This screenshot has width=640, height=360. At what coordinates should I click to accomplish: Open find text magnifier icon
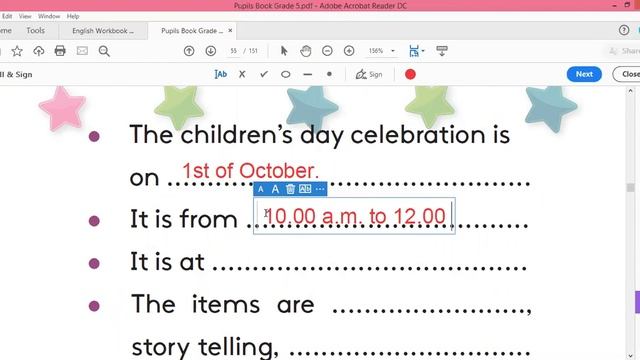[104, 51]
